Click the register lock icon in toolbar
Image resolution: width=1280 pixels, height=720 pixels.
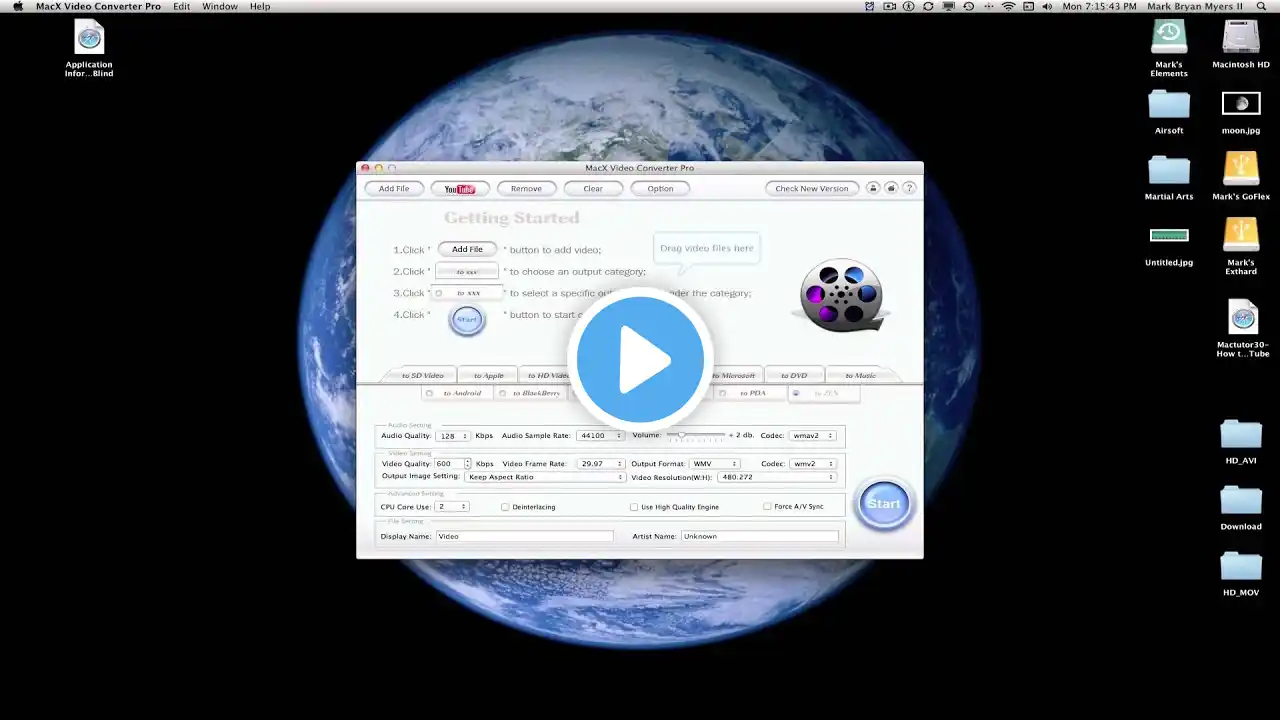tap(873, 188)
